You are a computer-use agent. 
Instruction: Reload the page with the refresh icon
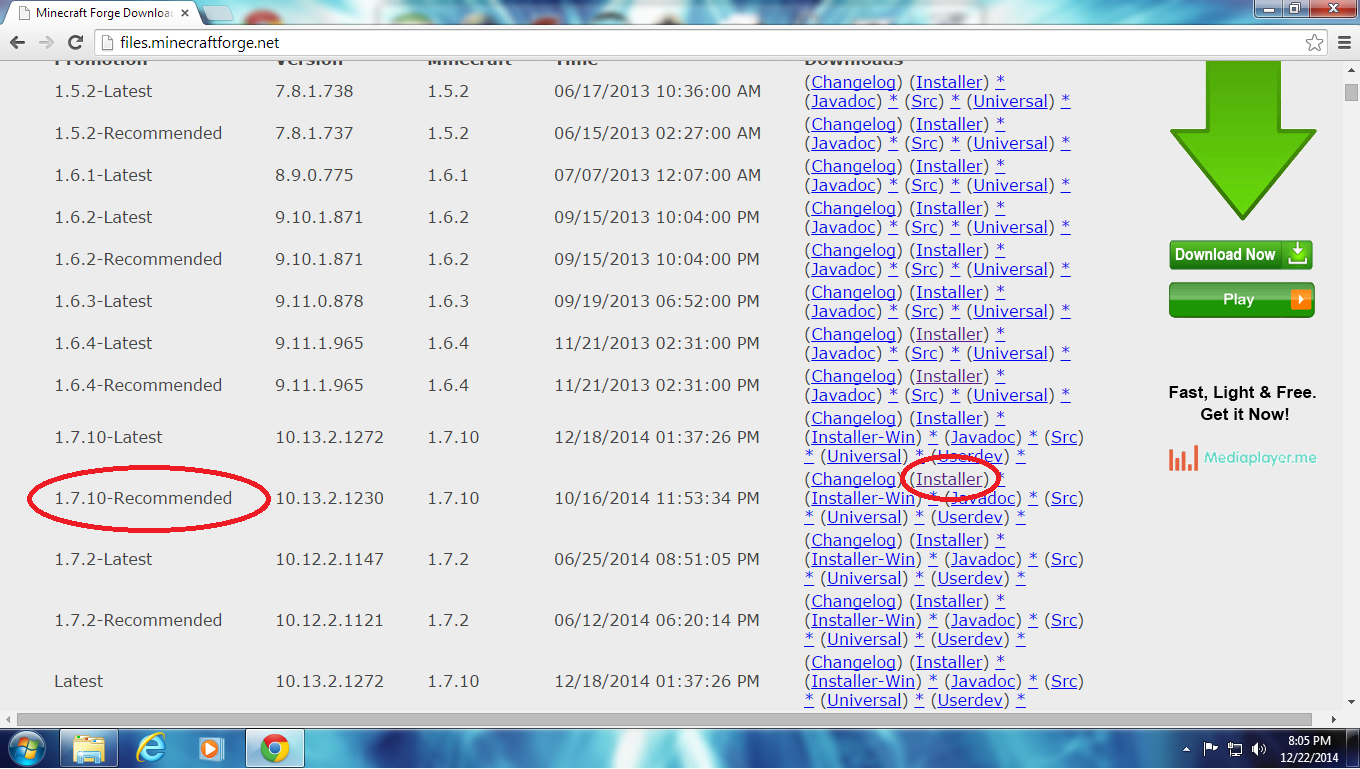[75, 43]
